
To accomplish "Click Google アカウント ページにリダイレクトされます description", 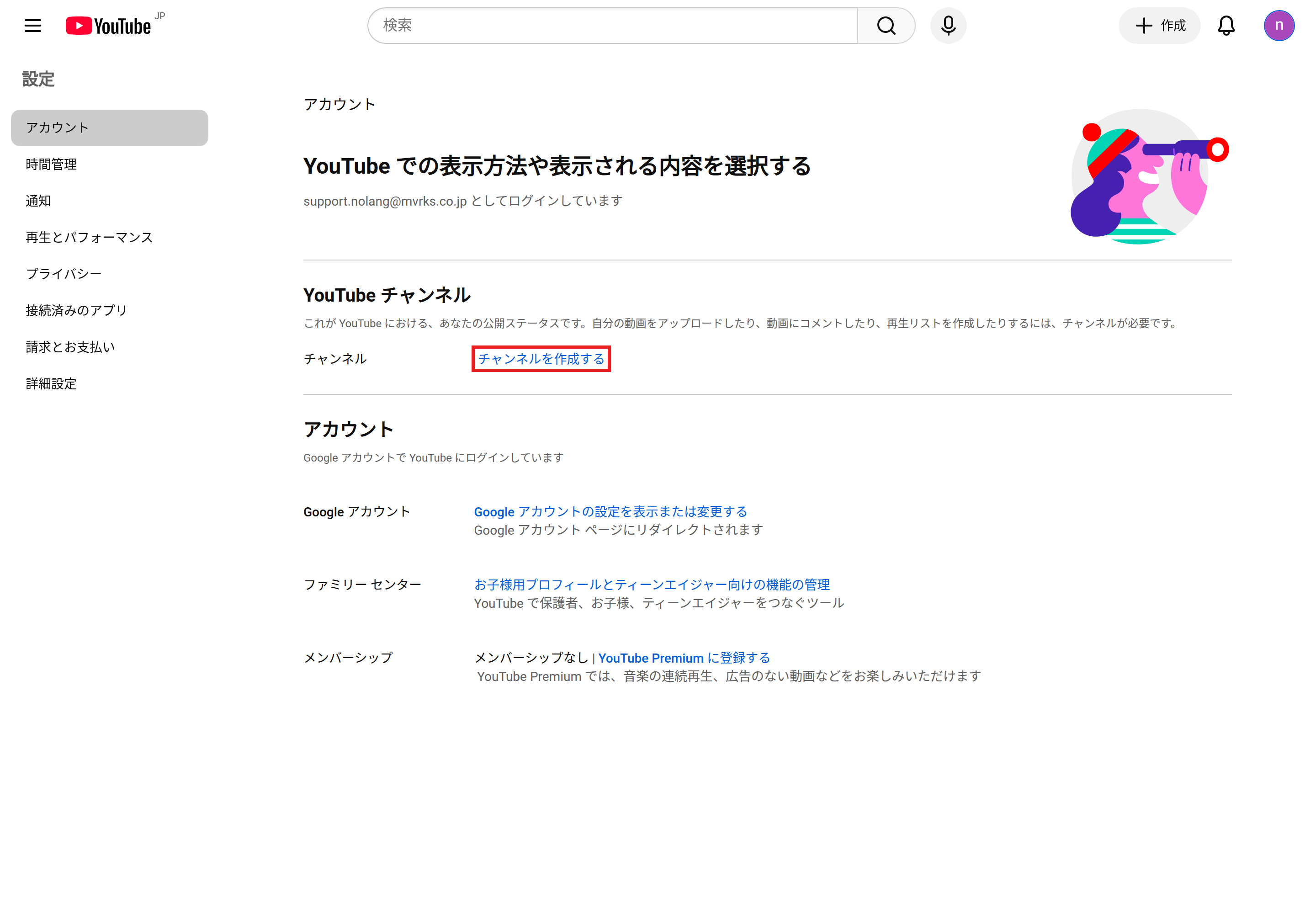I will pos(619,530).
